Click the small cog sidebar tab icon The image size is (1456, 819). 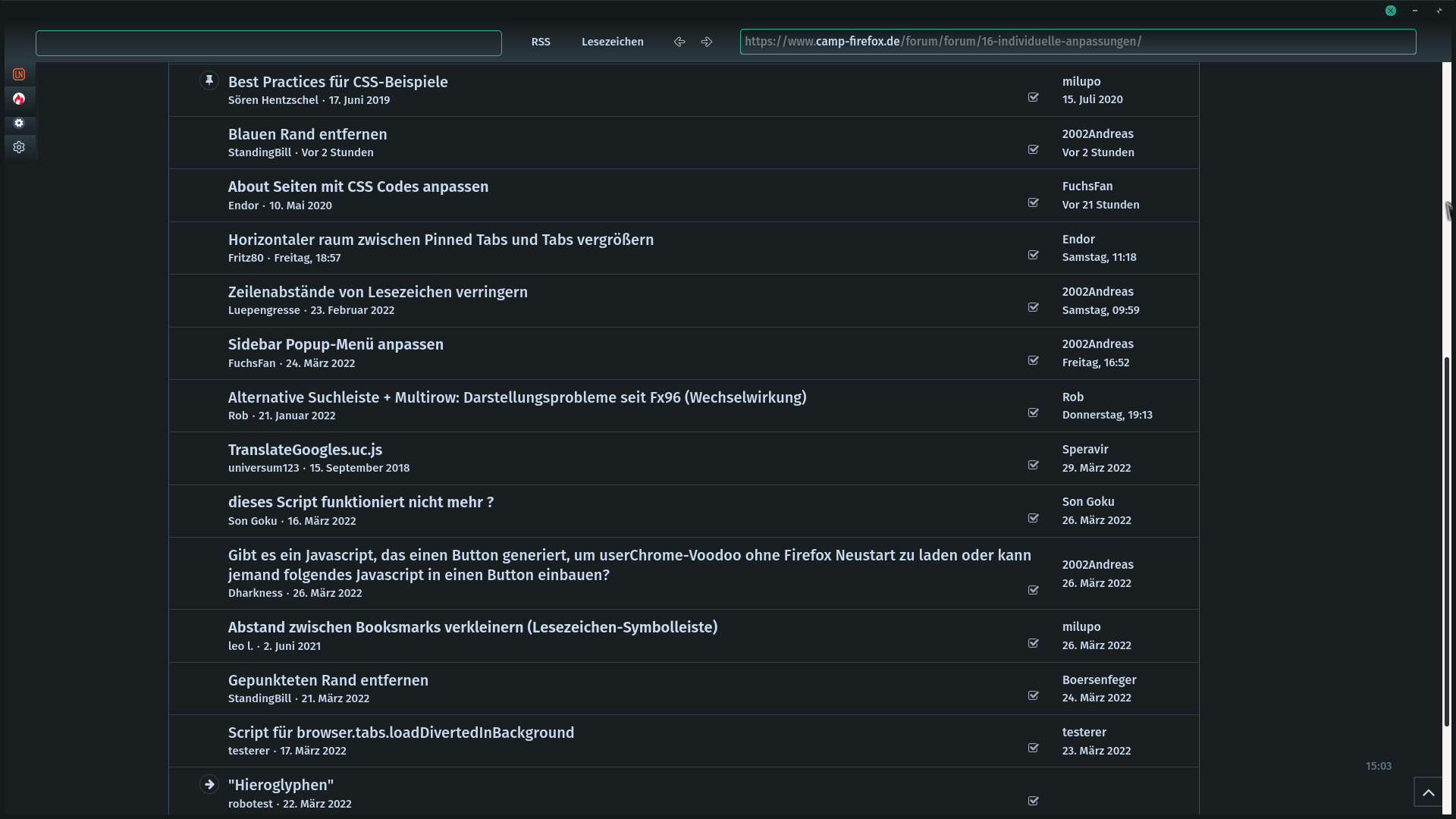[x=19, y=123]
